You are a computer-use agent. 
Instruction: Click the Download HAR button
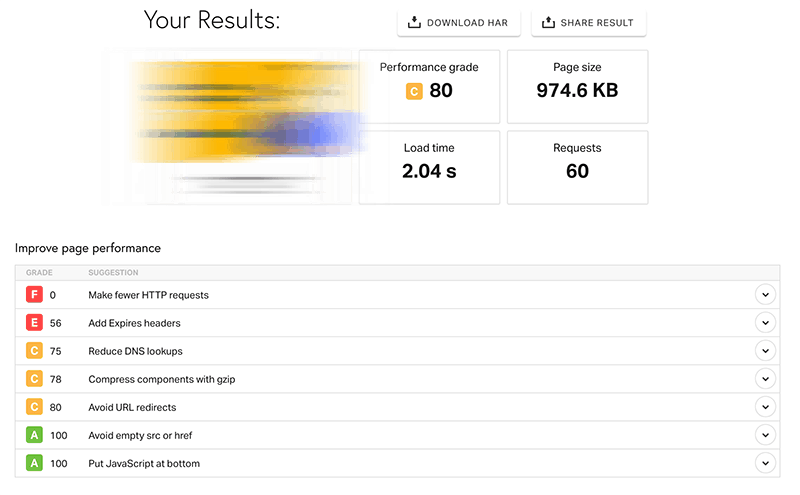[459, 23]
